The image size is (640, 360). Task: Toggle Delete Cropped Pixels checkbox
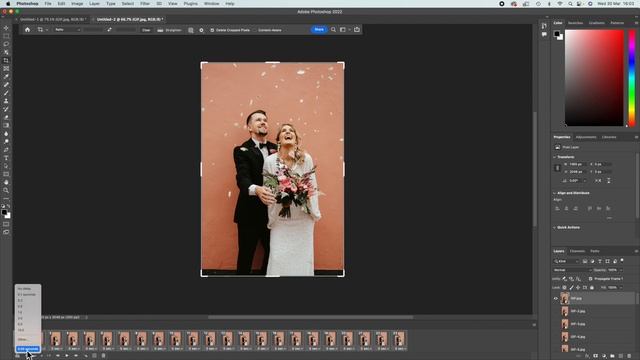pyautogui.click(x=212, y=30)
